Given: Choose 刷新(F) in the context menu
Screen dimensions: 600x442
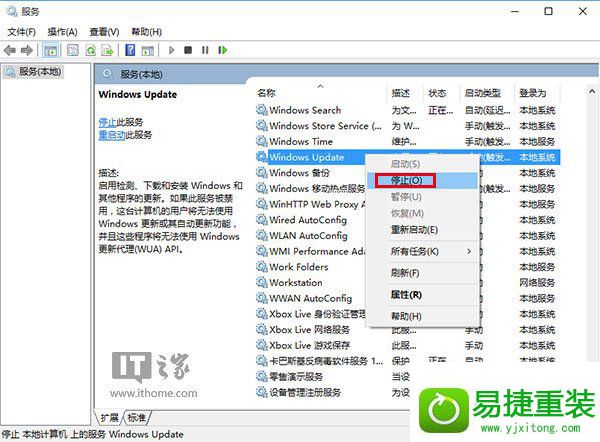Looking at the screenshot, I should [x=422, y=273].
